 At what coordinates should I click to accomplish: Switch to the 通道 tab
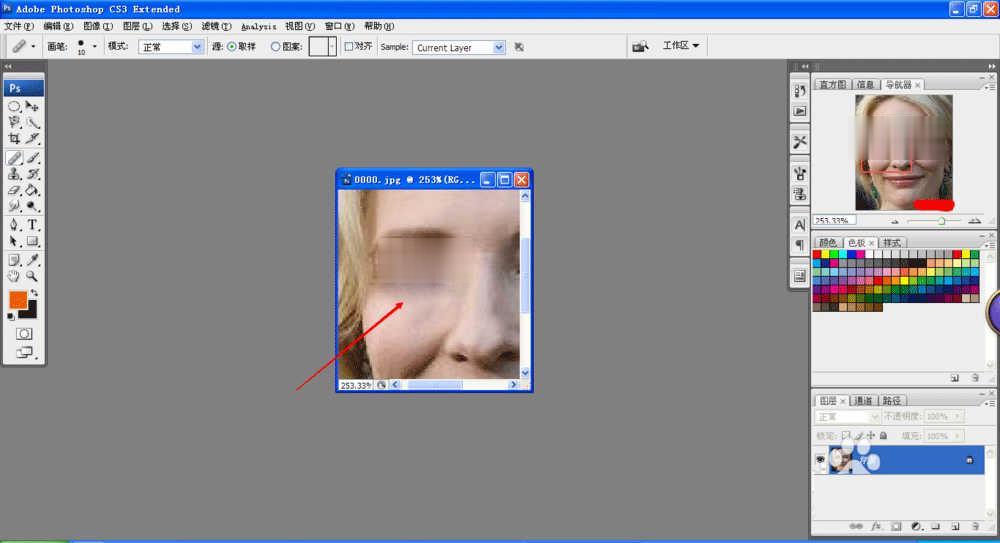point(863,401)
